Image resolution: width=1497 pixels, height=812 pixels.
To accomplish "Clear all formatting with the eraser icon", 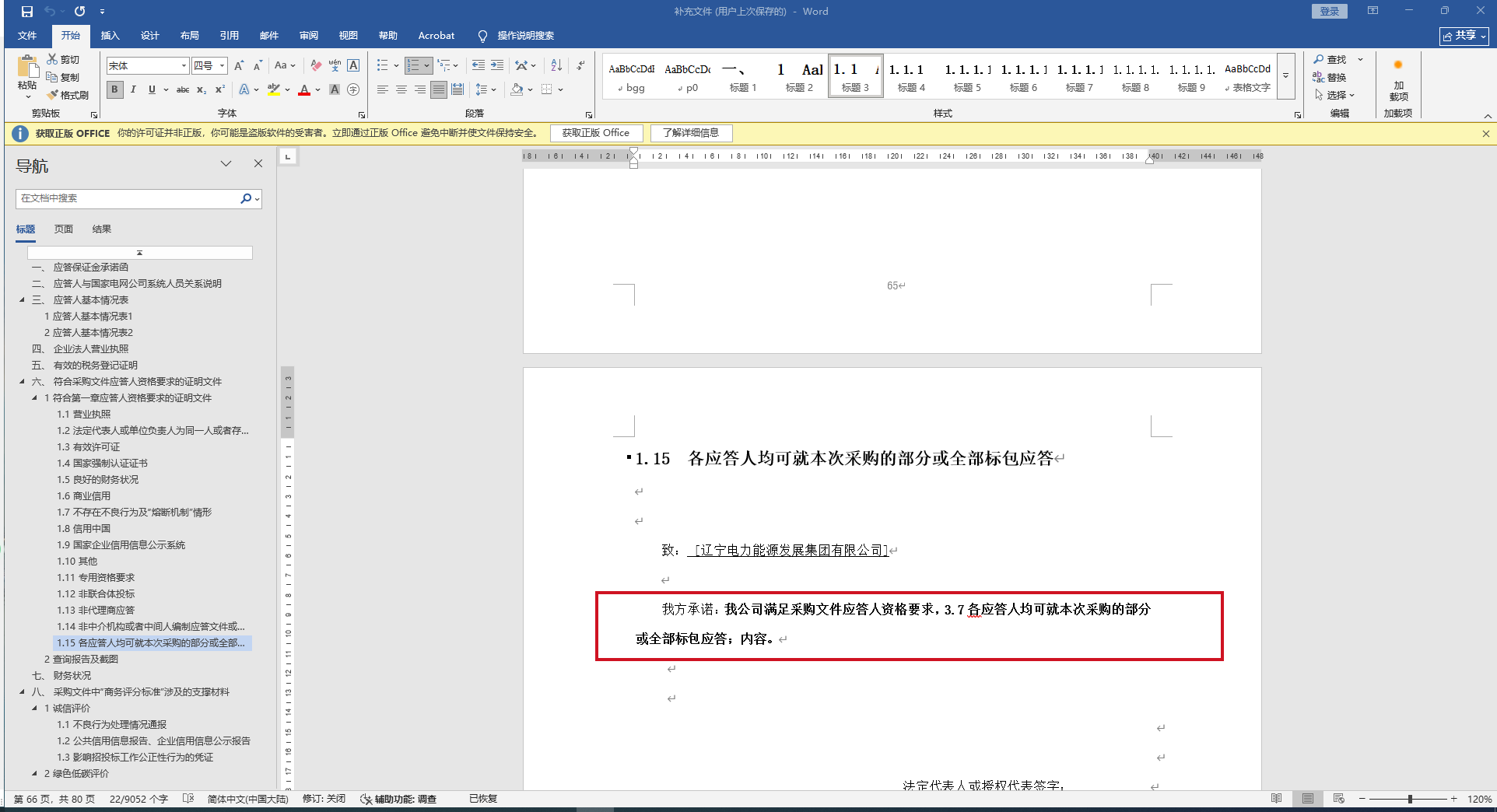I will pyautogui.click(x=315, y=65).
